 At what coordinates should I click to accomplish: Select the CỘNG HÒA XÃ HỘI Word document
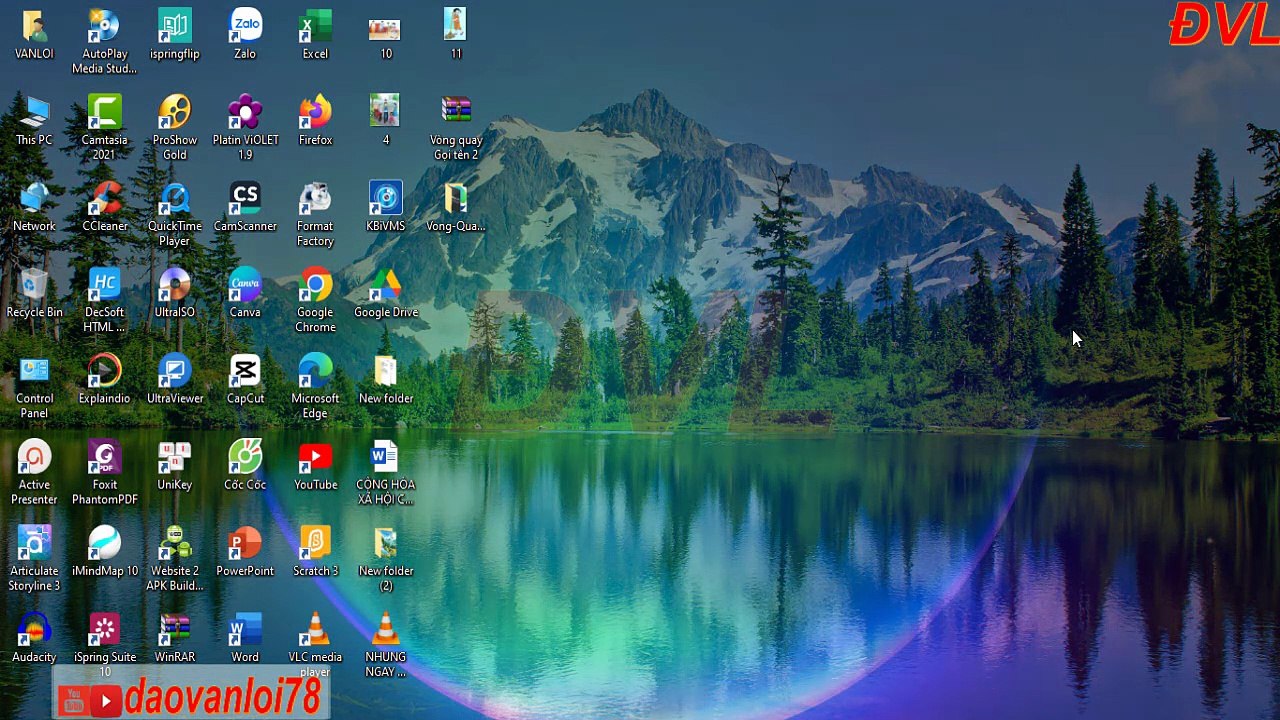click(386, 457)
